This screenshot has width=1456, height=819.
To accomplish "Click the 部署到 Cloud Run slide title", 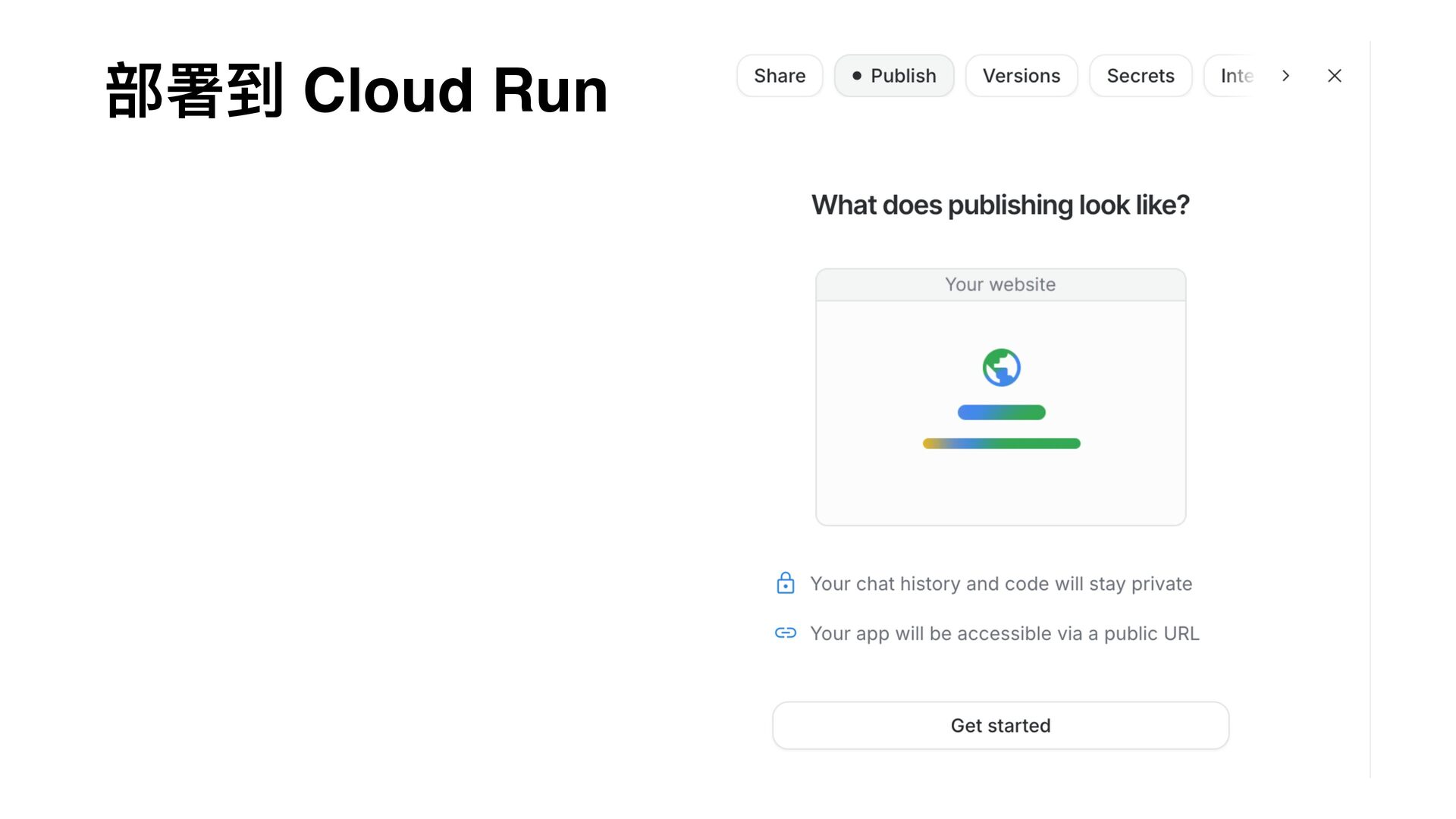I will tap(356, 91).
